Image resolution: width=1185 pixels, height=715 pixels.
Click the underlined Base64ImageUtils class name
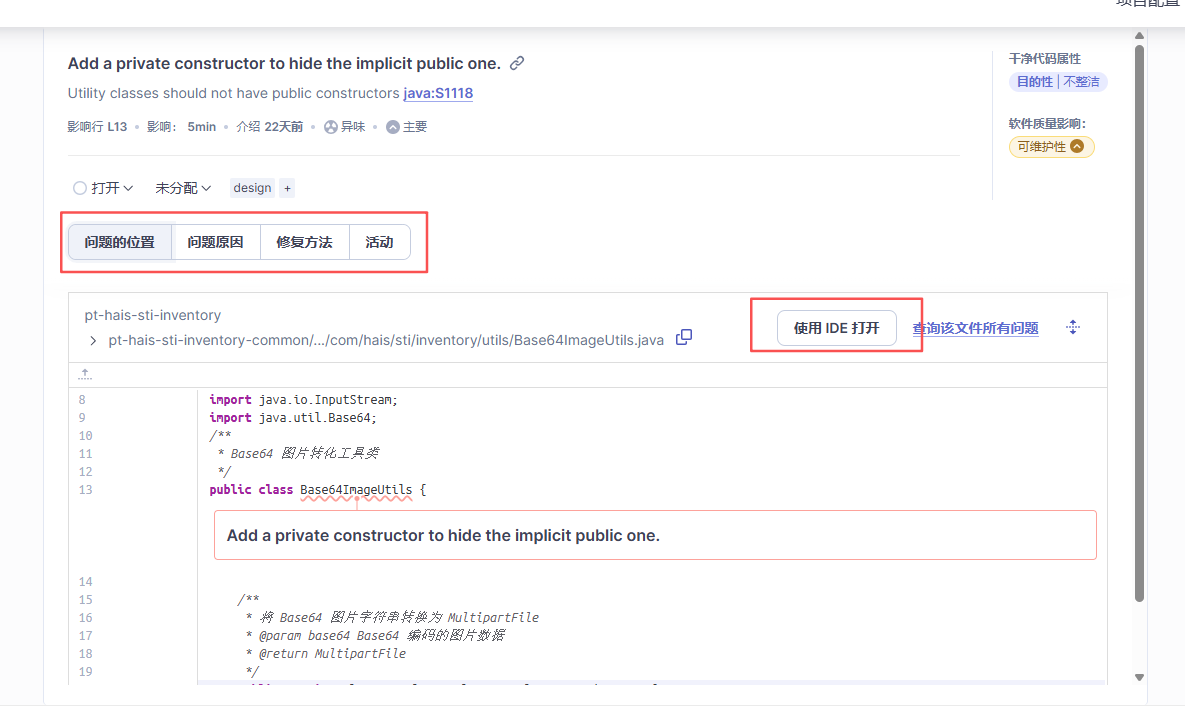pyautogui.click(x=356, y=490)
